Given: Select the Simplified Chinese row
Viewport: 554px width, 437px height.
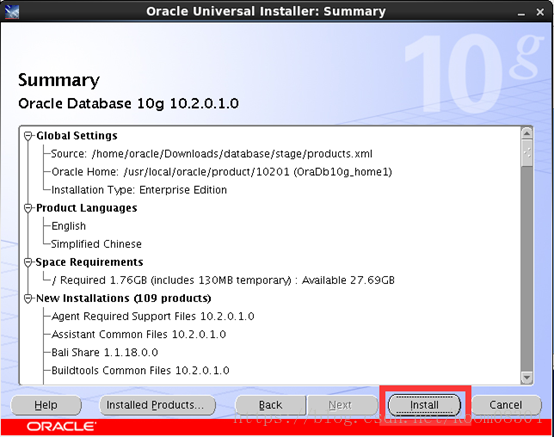Looking at the screenshot, I should (x=96, y=244).
